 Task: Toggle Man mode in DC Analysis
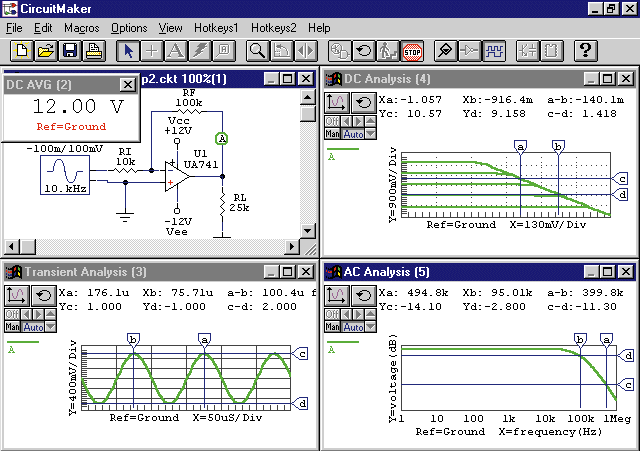(x=332, y=133)
